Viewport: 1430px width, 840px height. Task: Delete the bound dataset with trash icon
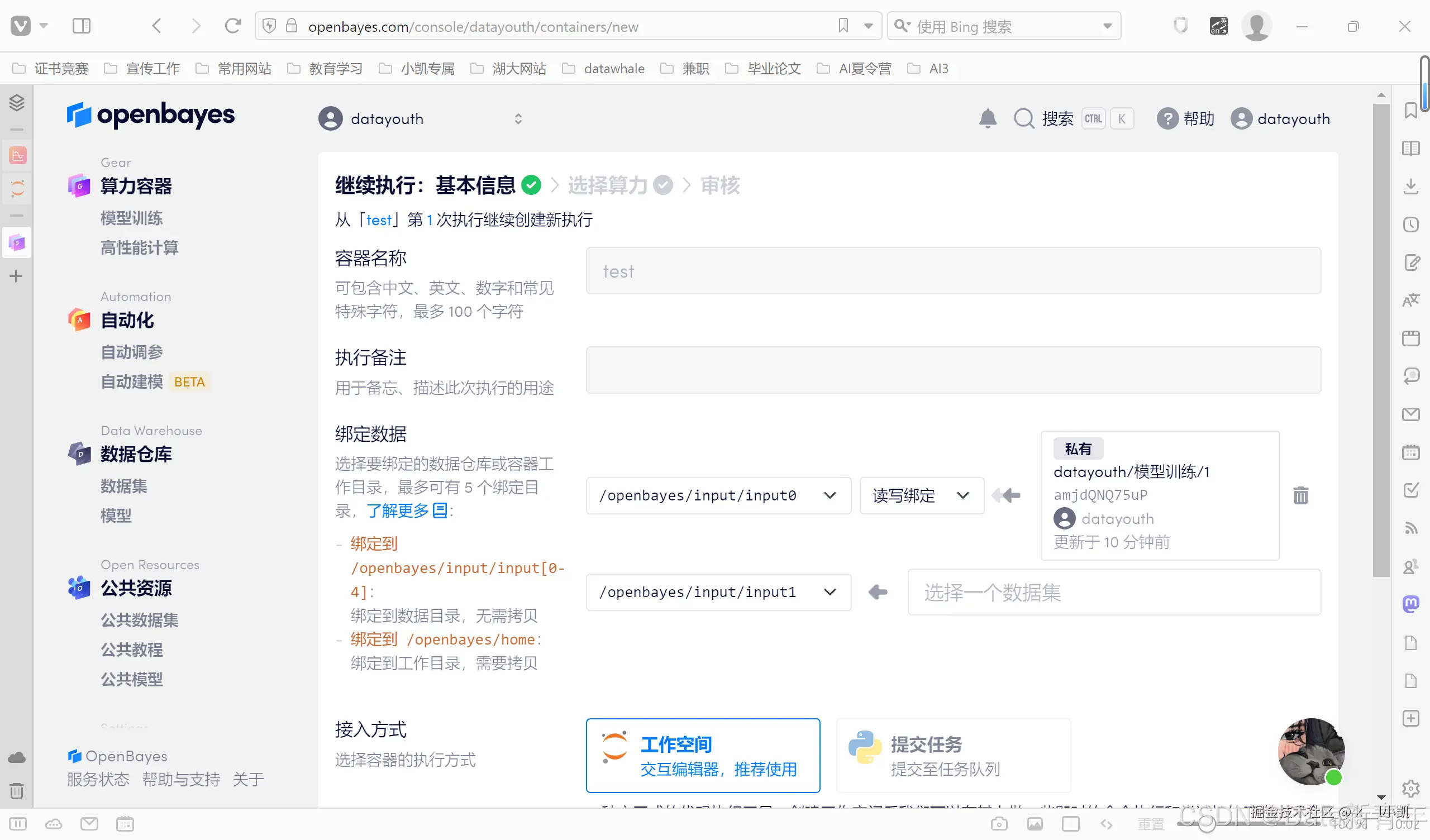coord(1300,495)
